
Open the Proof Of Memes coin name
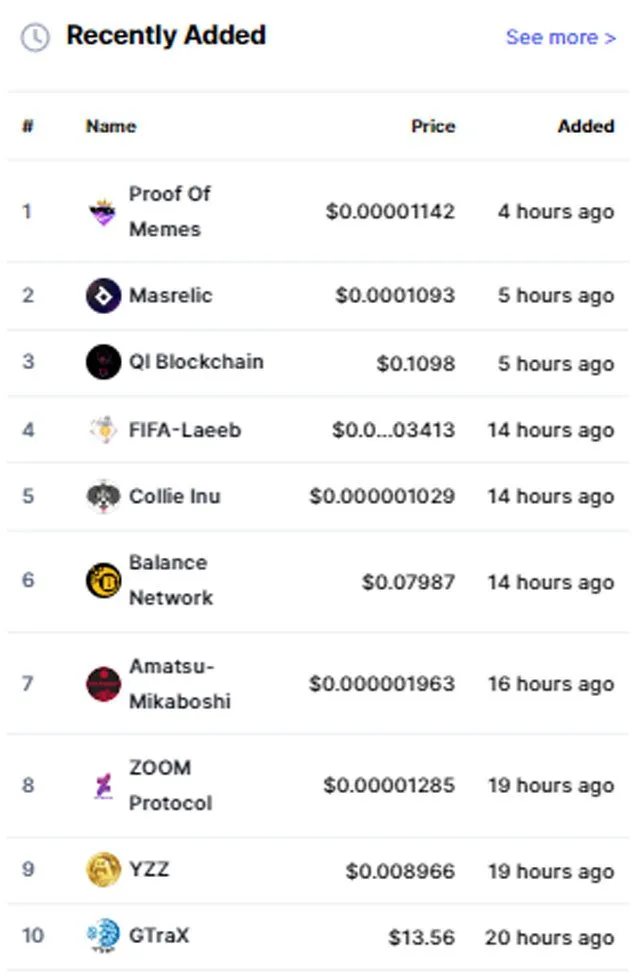pyautogui.click(x=169, y=211)
